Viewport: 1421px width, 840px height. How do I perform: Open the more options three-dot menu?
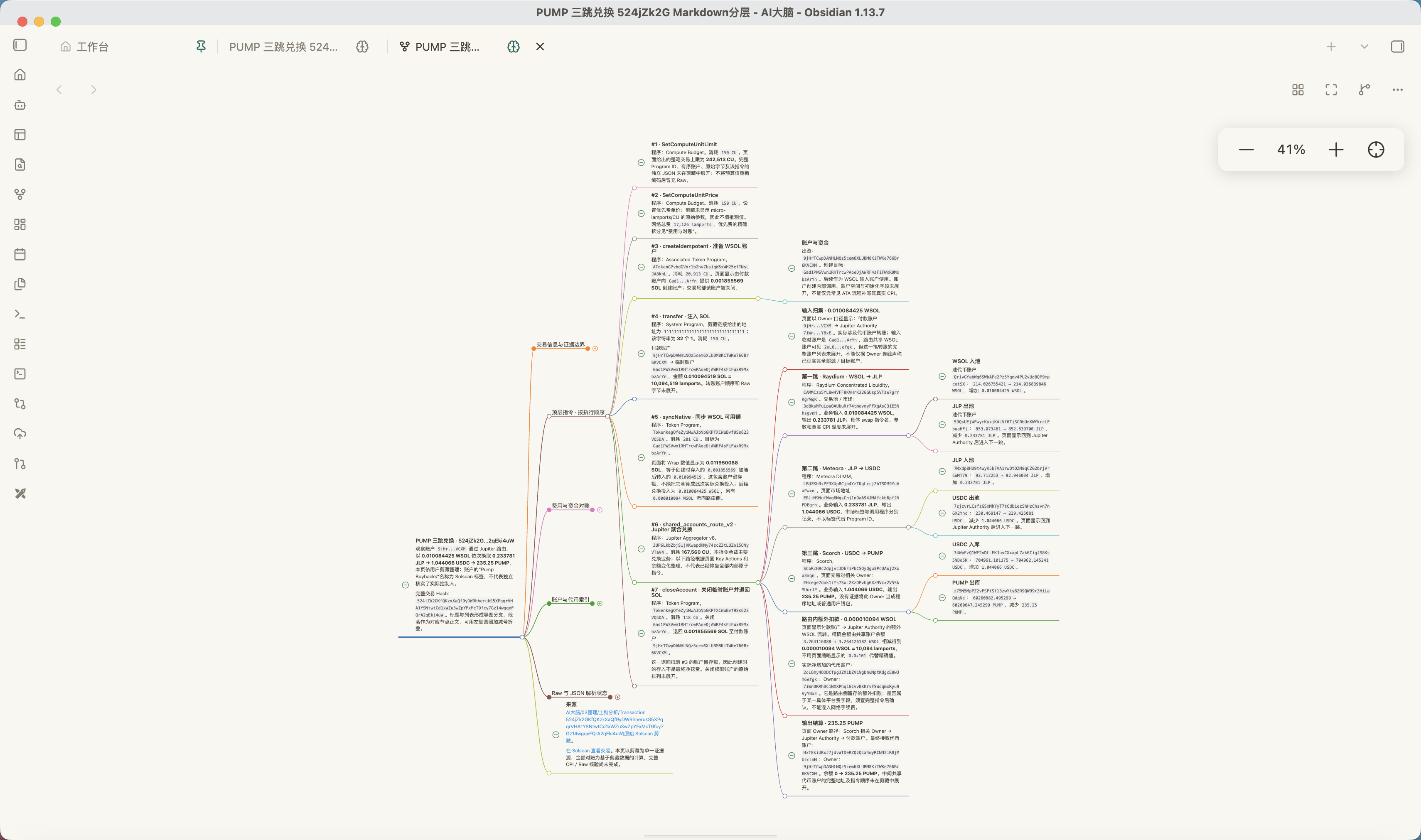(1397, 89)
